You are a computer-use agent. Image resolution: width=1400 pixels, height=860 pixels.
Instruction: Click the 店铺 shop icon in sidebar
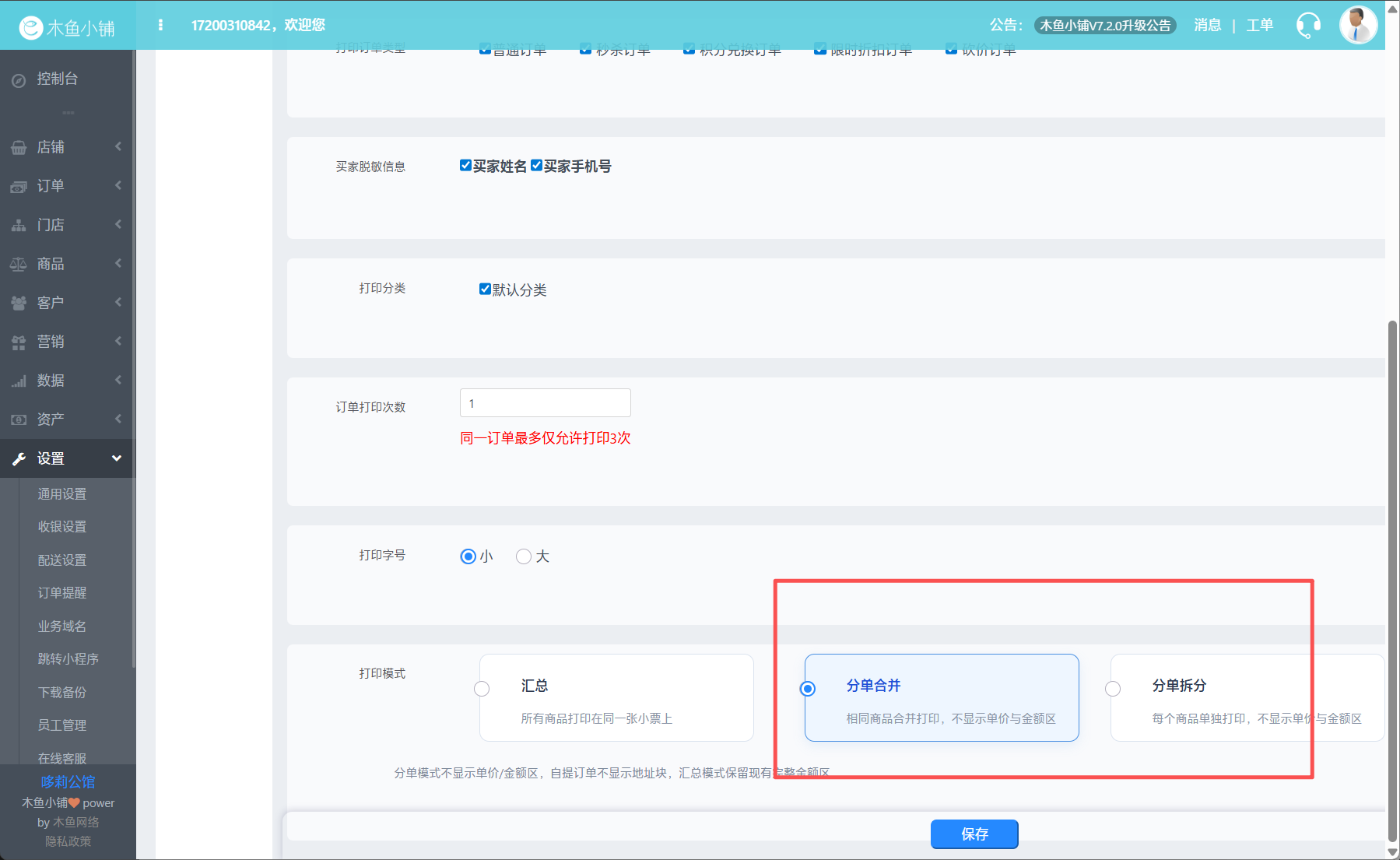pyautogui.click(x=19, y=148)
